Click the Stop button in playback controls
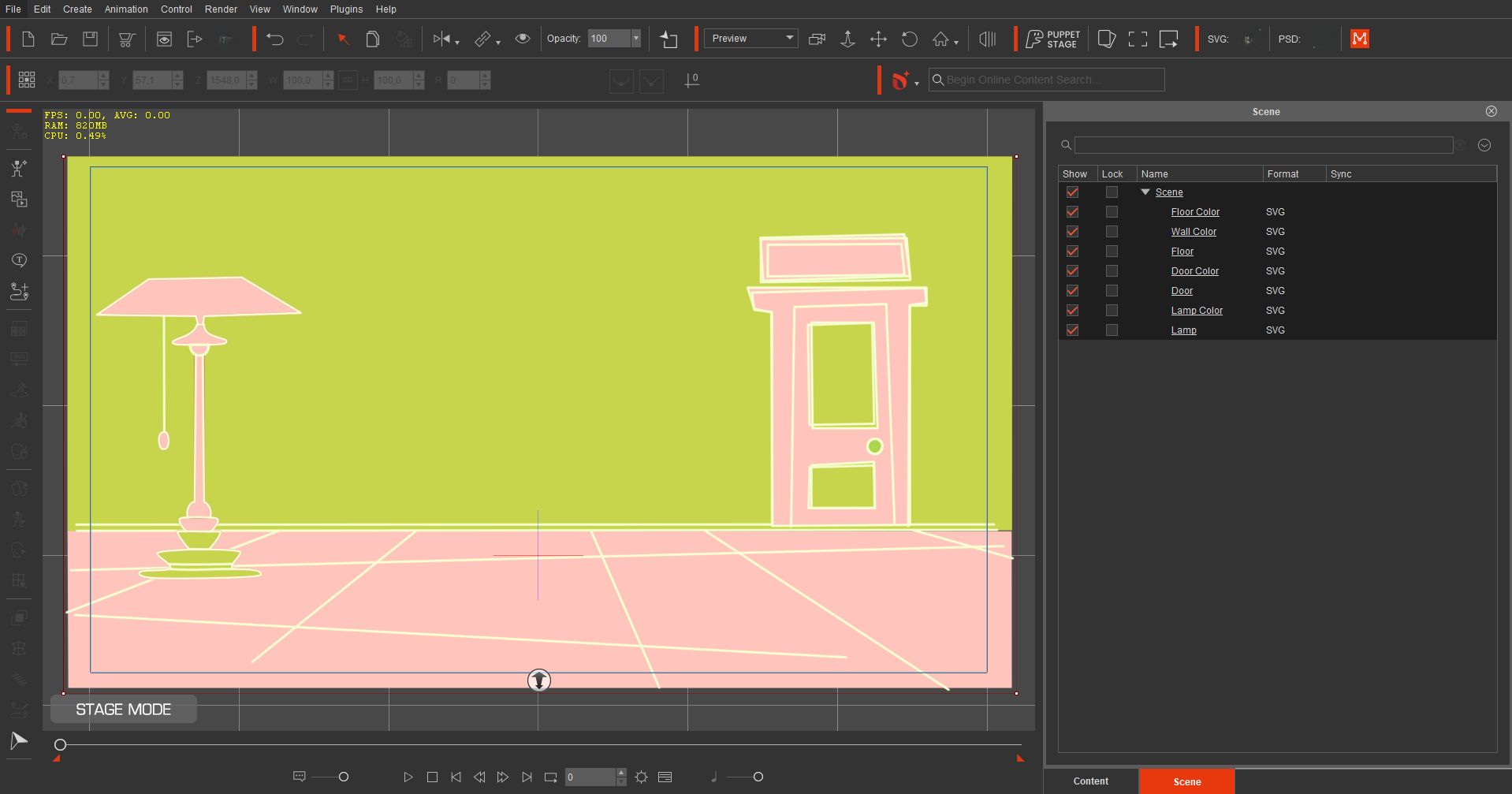The height and width of the screenshot is (794, 1512). tap(432, 777)
